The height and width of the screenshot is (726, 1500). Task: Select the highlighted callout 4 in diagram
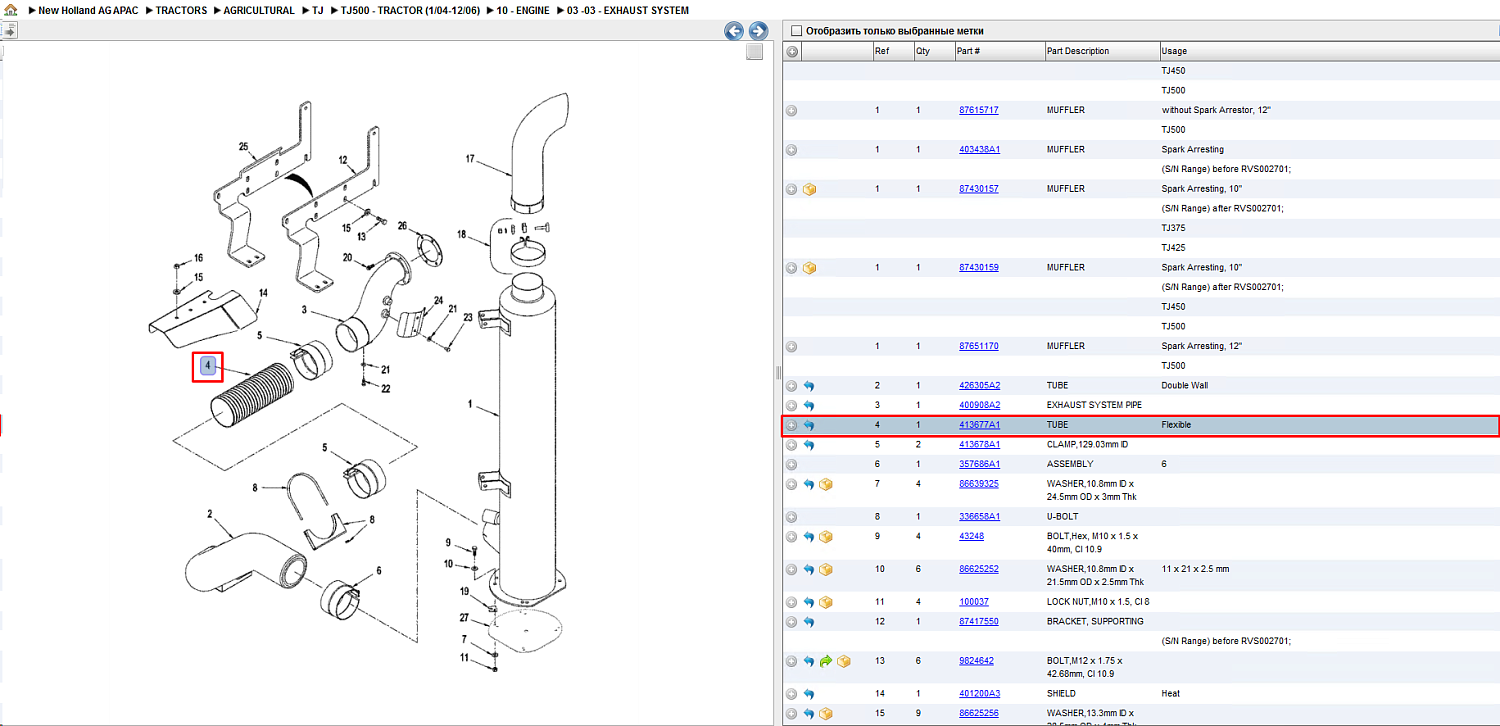click(x=208, y=367)
